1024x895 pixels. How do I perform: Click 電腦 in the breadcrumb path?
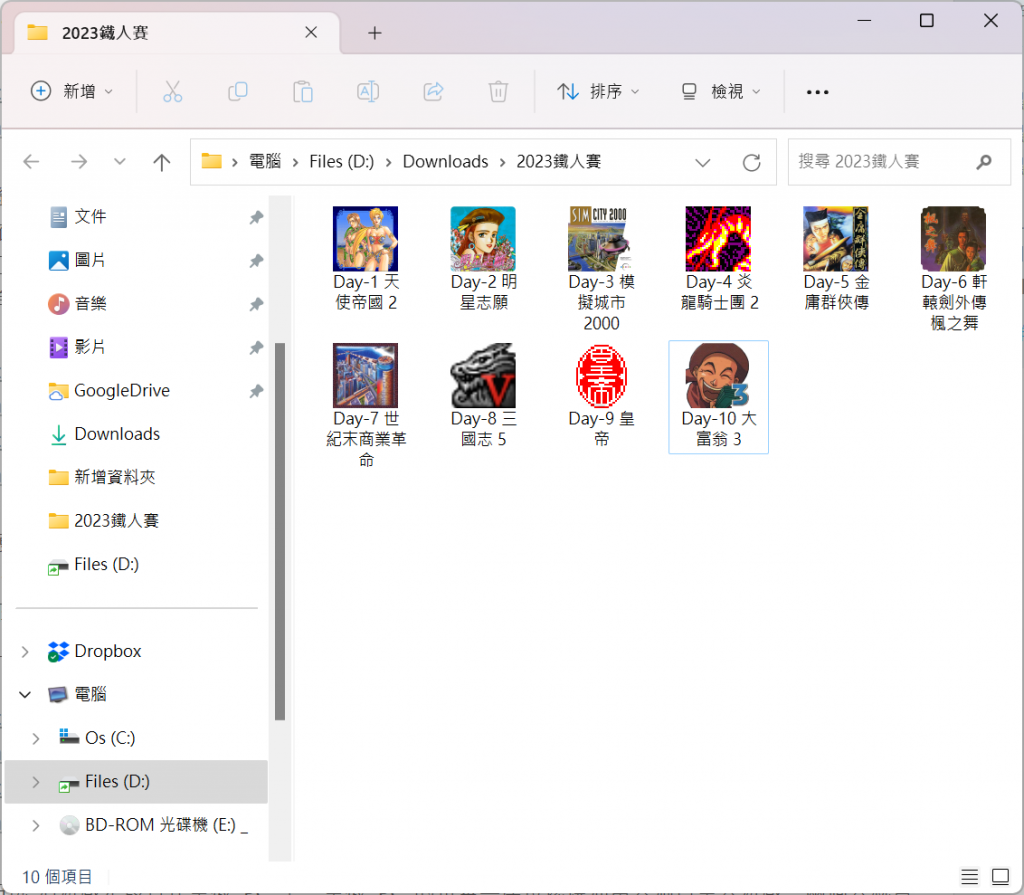pyautogui.click(x=265, y=161)
